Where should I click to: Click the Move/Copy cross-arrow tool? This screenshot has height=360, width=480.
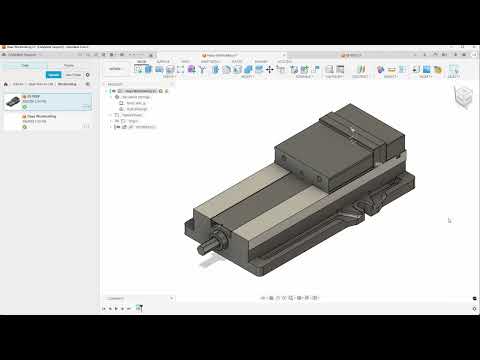[270, 69]
